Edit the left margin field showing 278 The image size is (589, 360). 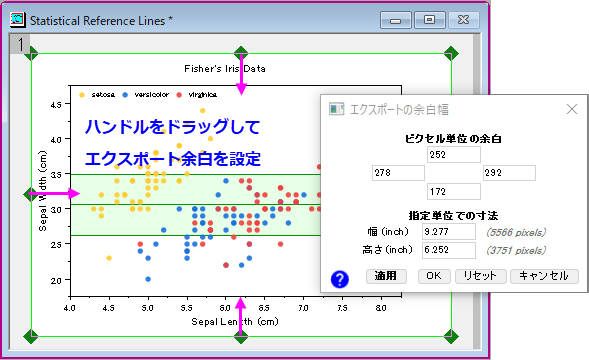tap(398, 173)
